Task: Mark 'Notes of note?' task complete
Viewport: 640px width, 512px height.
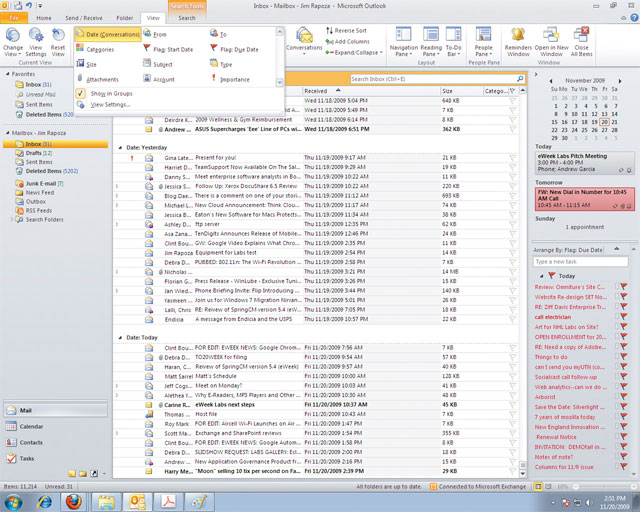Action: click(617, 457)
